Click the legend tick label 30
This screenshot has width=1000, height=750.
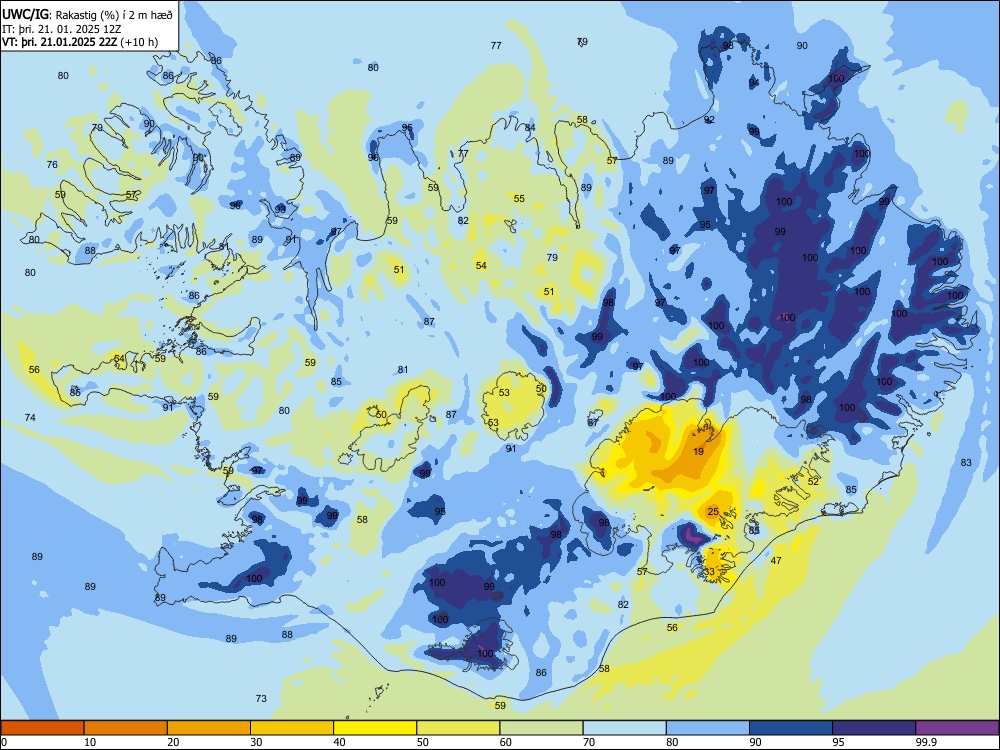pyautogui.click(x=256, y=742)
